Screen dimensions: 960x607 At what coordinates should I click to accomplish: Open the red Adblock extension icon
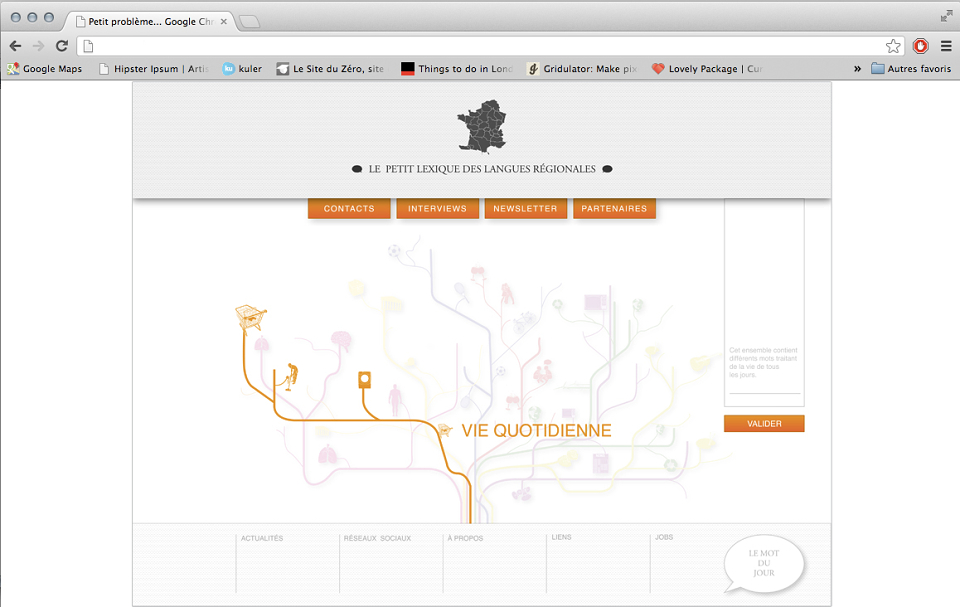coord(920,46)
